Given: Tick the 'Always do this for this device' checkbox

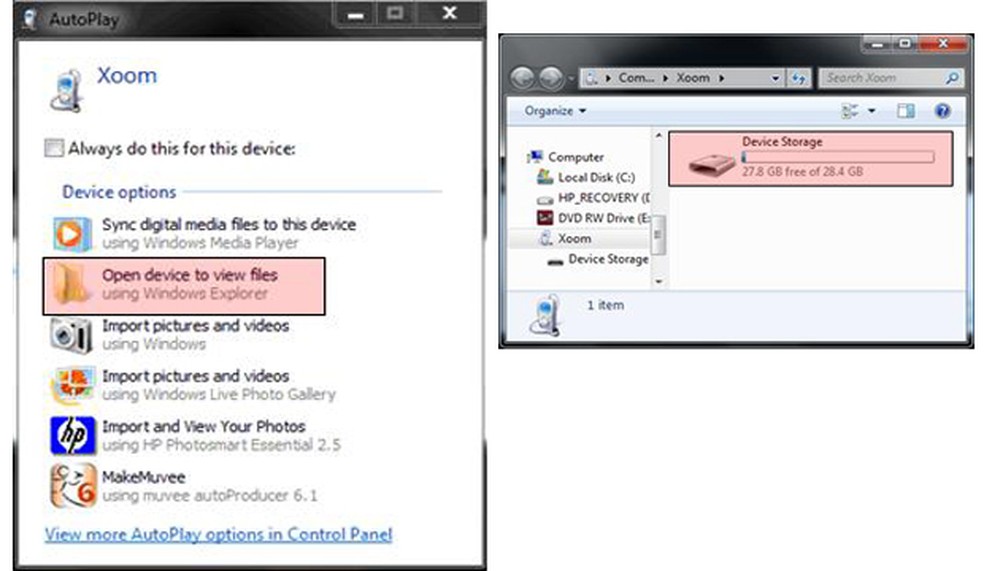Looking at the screenshot, I should [x=54, y=148].
